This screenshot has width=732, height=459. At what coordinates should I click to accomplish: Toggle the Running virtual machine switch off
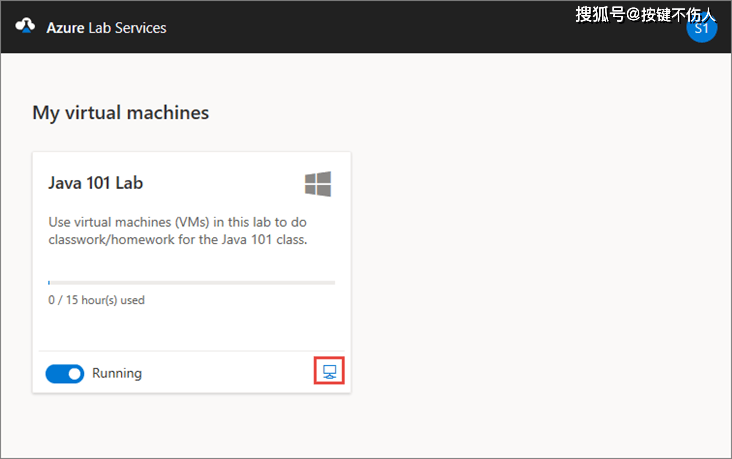coord(65,373)
